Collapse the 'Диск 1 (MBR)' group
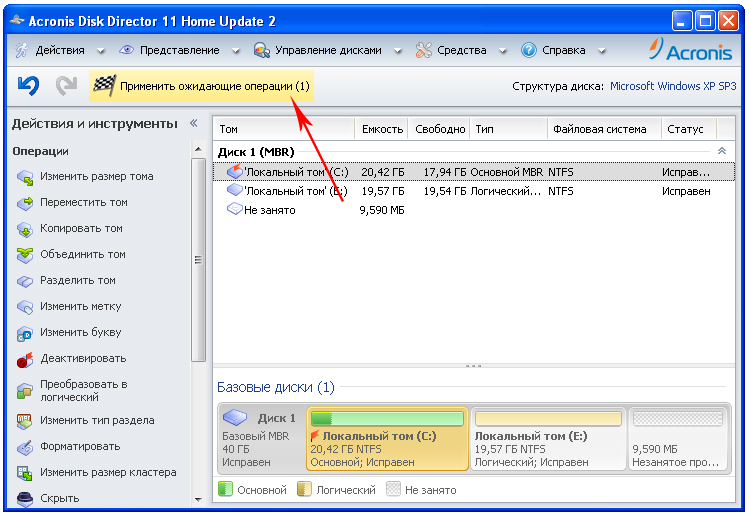The width and height of the screenshot is (749, 514). [721, 150]
